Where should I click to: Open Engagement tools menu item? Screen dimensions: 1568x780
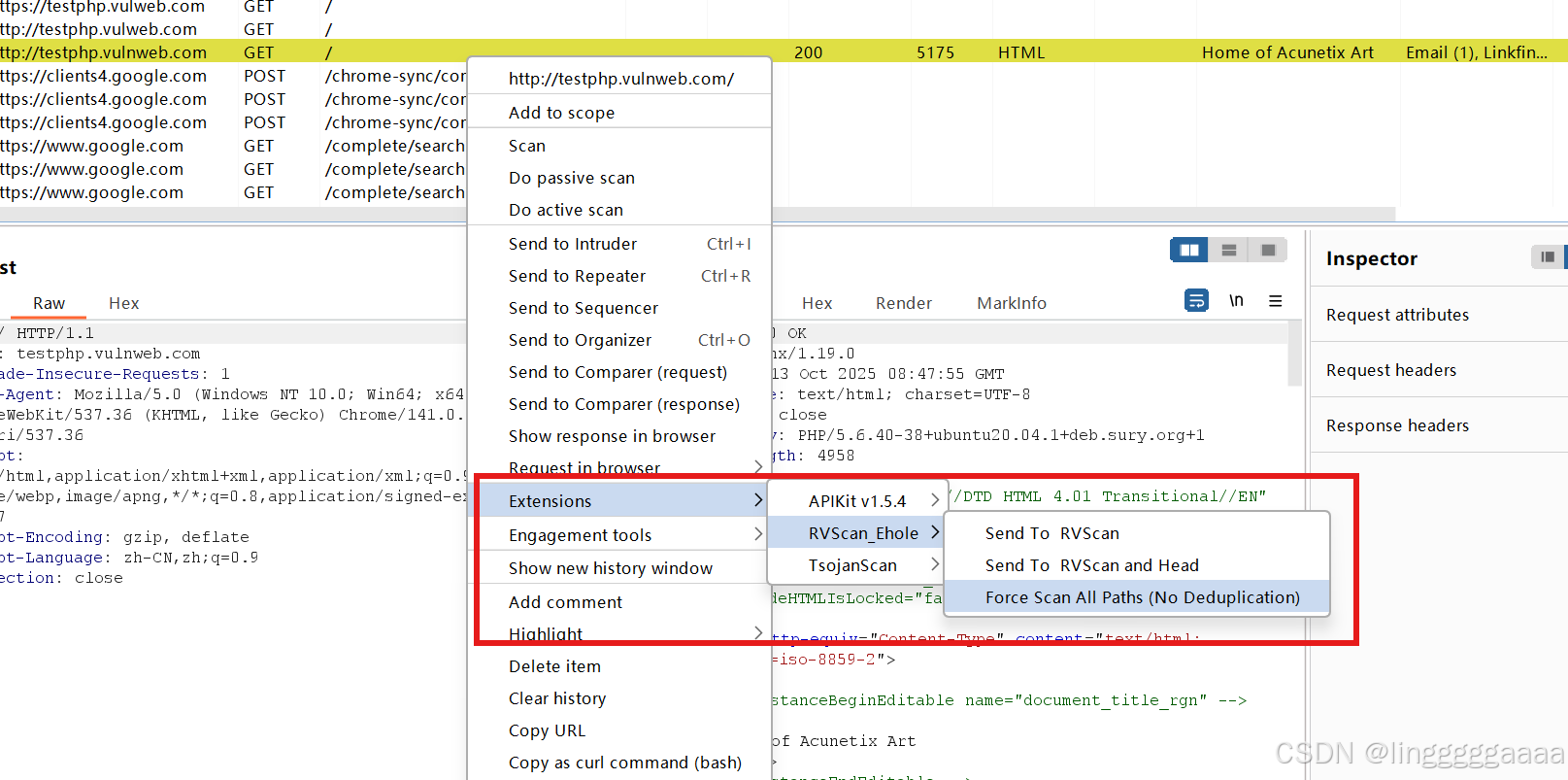[x=619, y=534]
